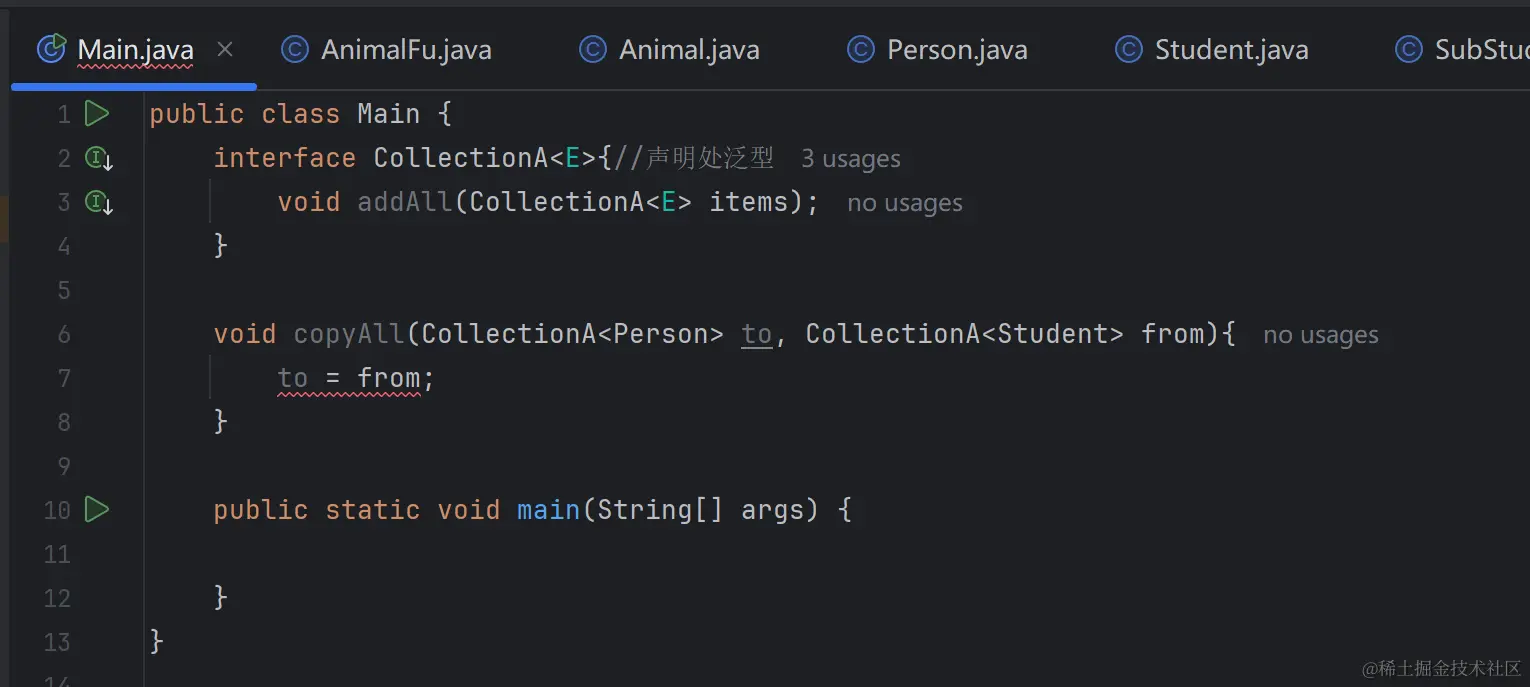The image size is (1530, 687).
Task: Click the AnimalFu.java tab class icon
Action: pyautogui.click(x=295, y=49)
